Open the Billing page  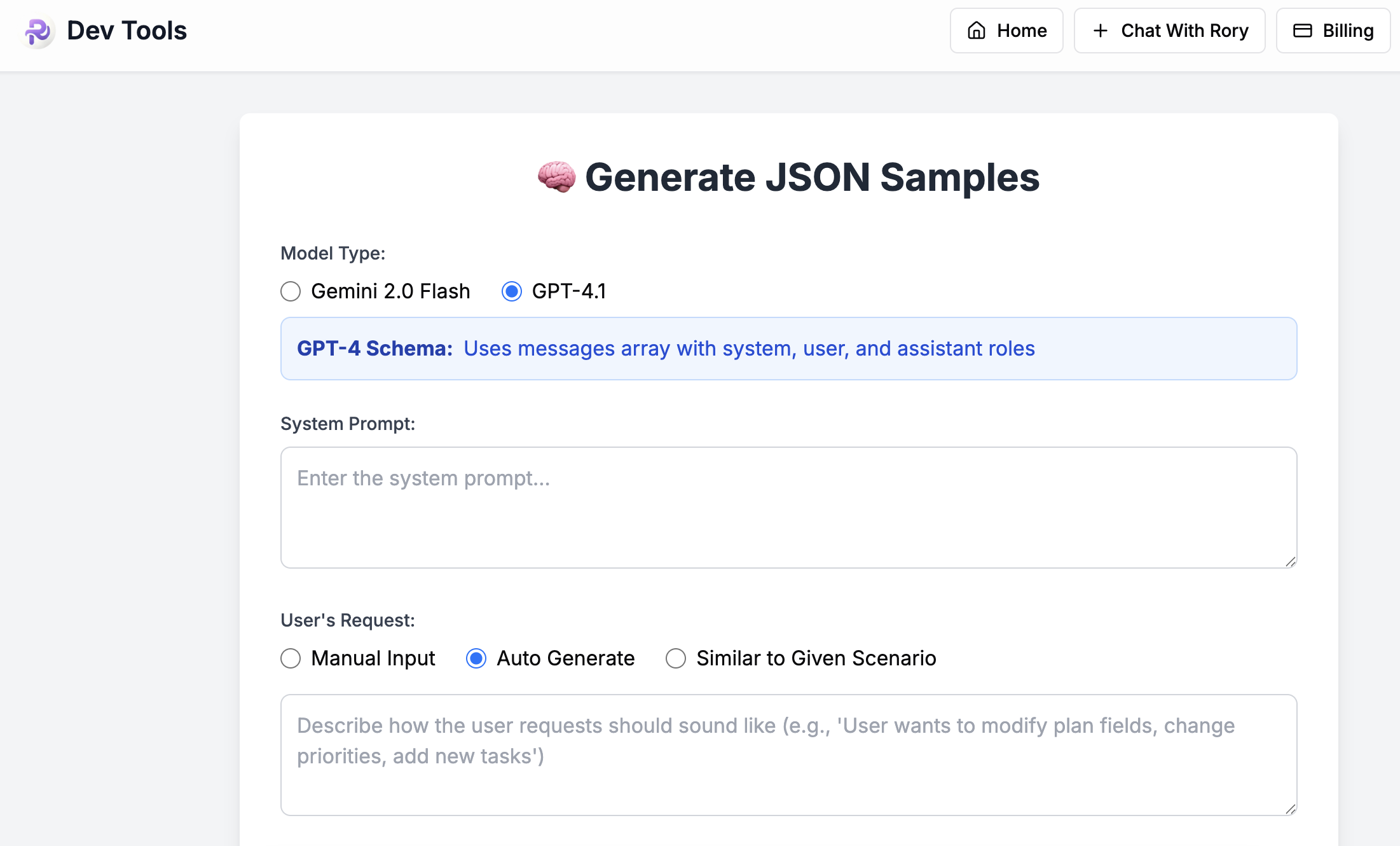pyautogui.click(x=1333, y=30)
